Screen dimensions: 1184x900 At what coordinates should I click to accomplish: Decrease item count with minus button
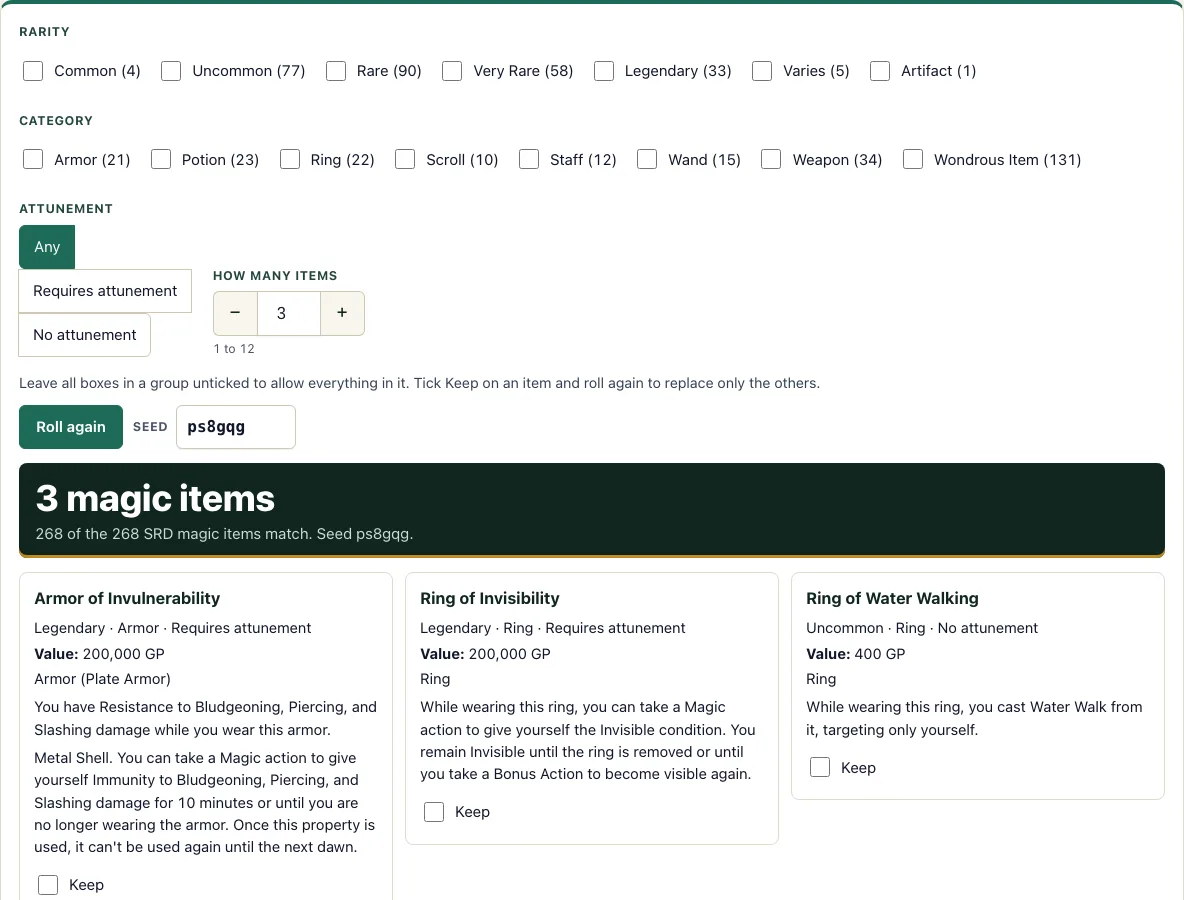click(236, 313)
